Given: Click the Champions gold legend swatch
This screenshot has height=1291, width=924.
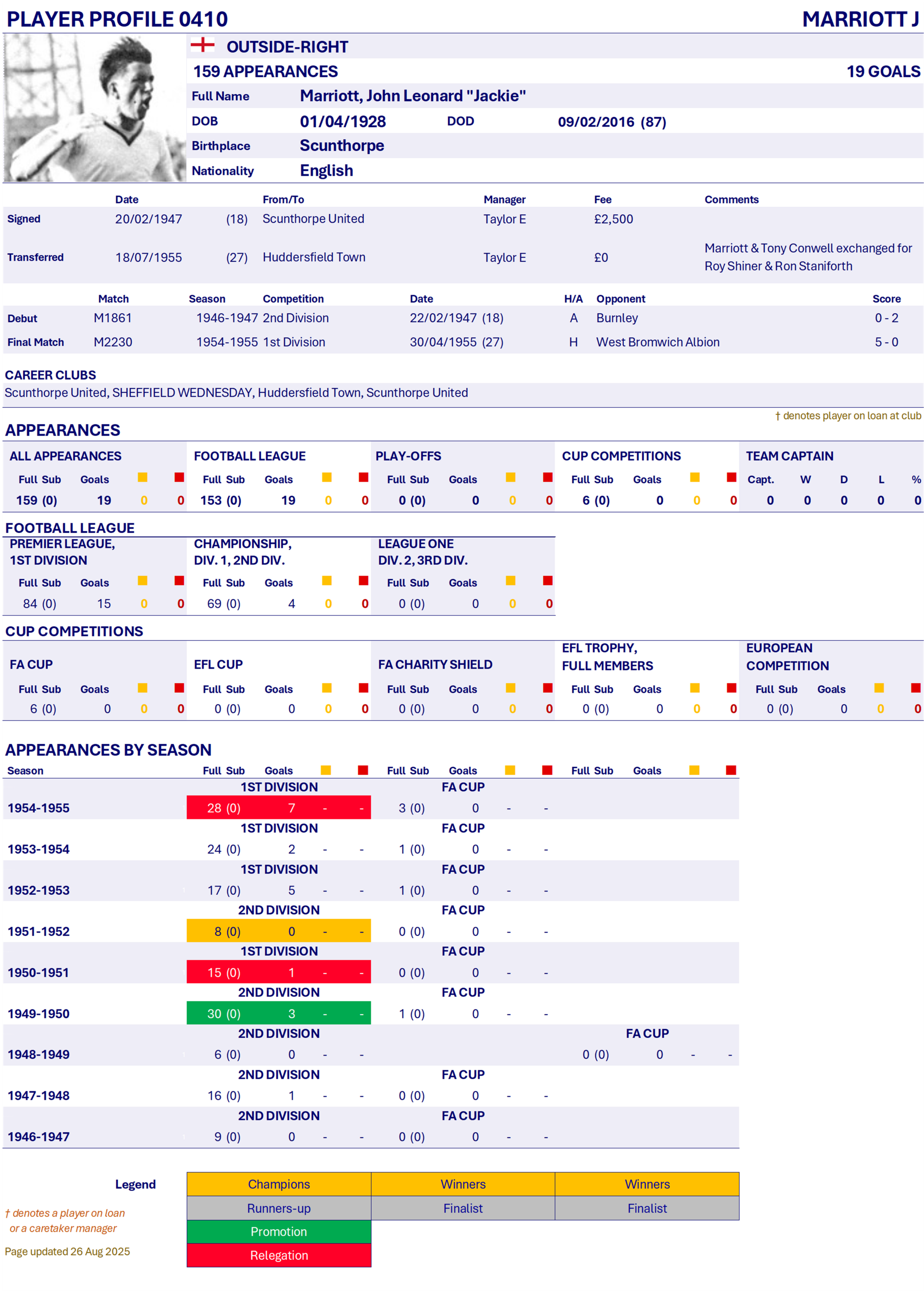Looking at the screenshot, I should [x=279, y=1184].
